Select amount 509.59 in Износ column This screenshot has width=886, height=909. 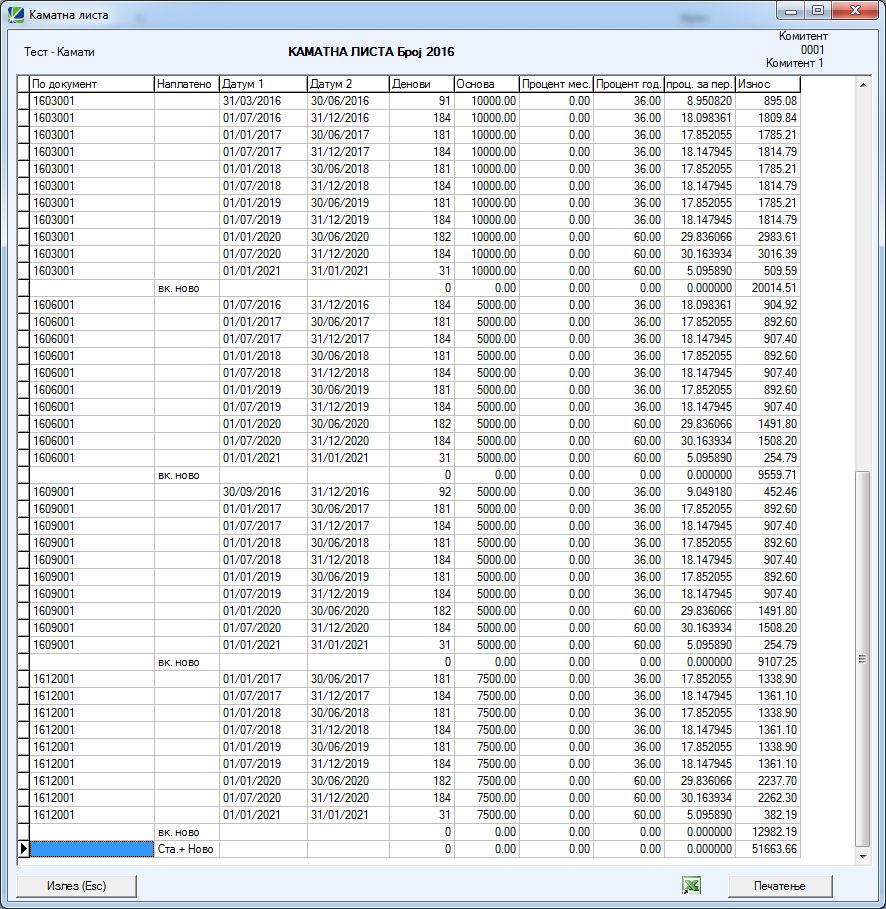pos(768,271)
